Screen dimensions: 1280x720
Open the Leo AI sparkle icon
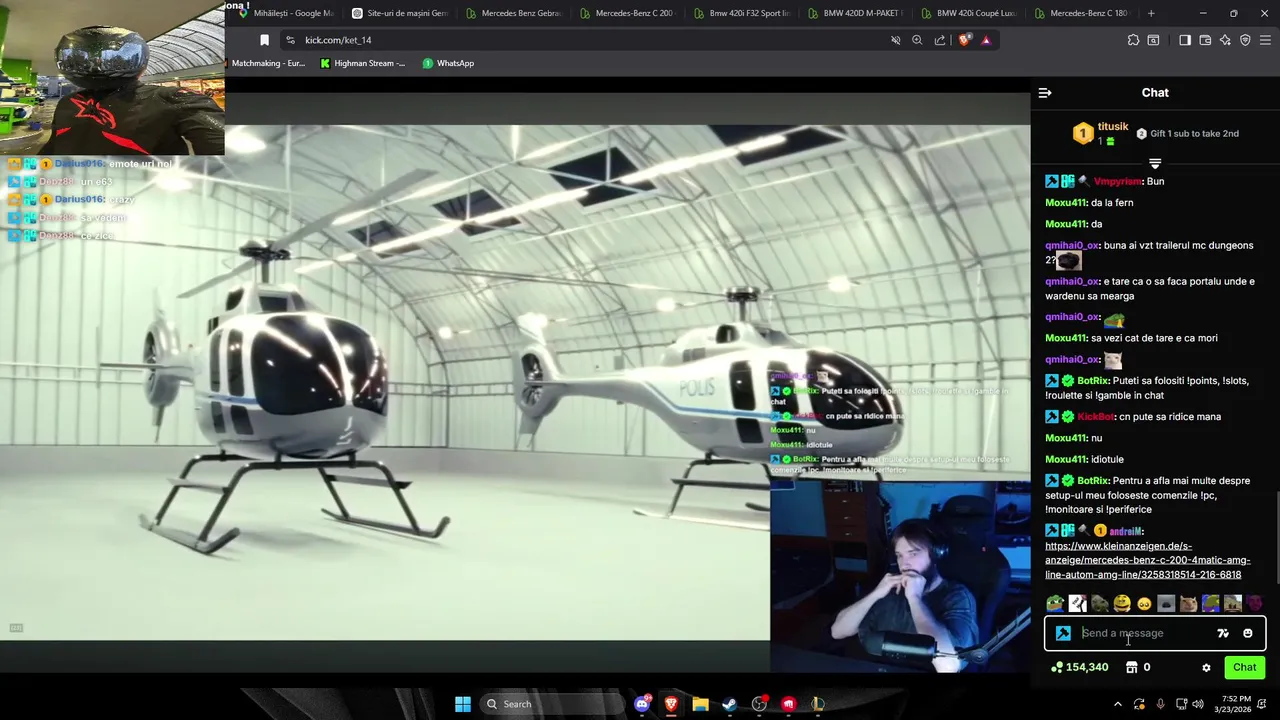point(1225,40)
